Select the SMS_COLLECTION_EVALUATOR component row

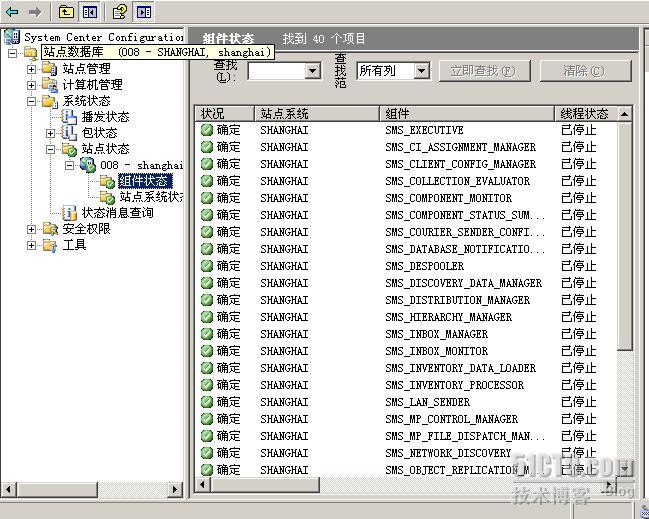point(406,181)
